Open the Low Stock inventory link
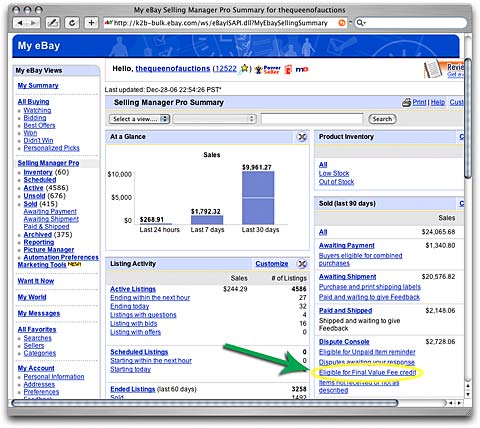Image resolution: width=480 pixels, height=428 pixels. point(334,173)
